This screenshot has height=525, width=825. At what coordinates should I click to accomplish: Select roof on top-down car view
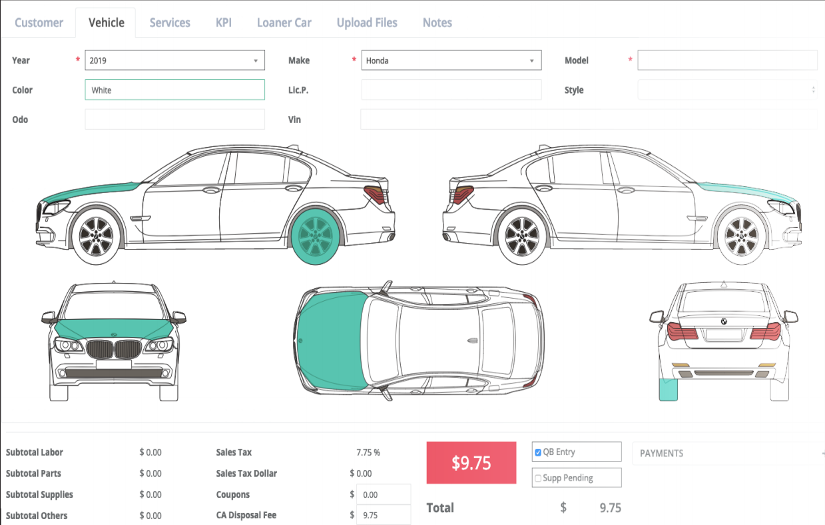click(439, 340)
